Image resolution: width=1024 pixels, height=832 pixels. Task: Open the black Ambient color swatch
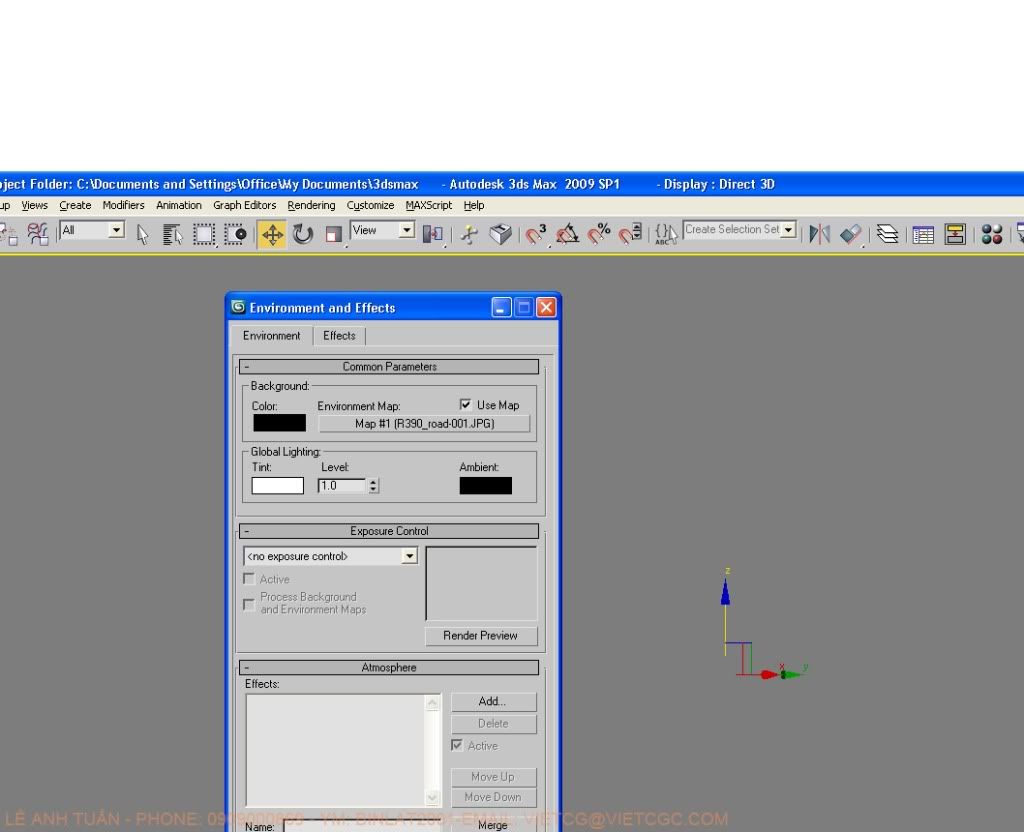coord(486,485)
